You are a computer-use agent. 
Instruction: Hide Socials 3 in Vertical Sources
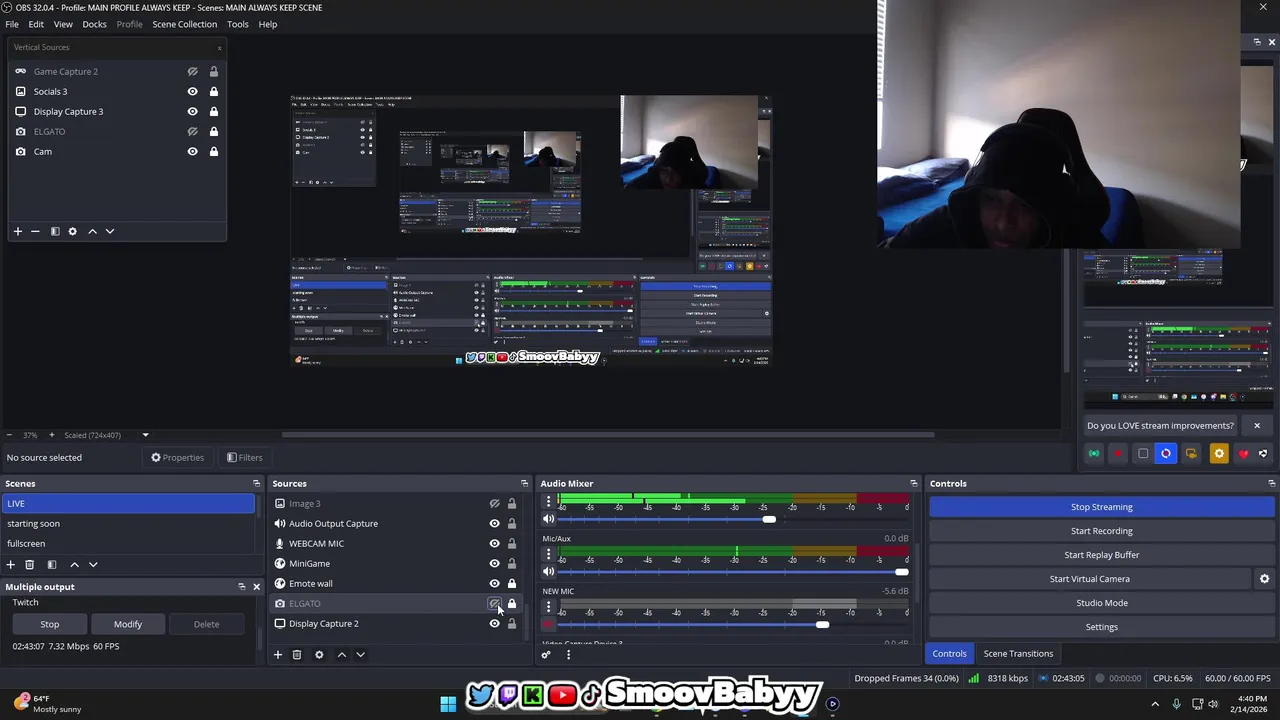click(x=193, y=91)
